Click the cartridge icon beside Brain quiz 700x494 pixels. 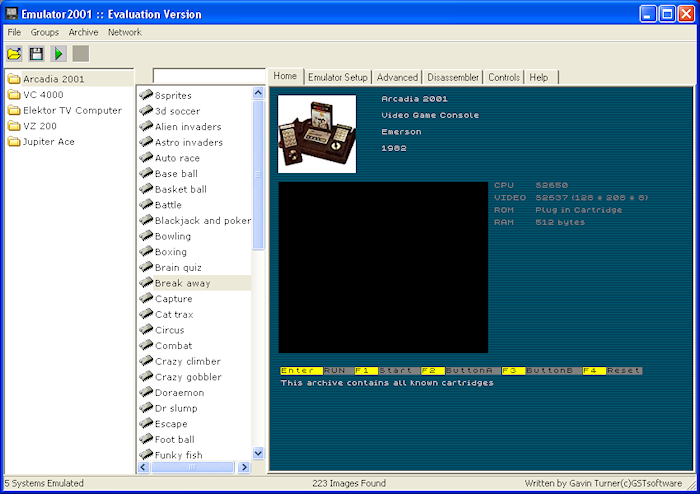coord(146,266)
